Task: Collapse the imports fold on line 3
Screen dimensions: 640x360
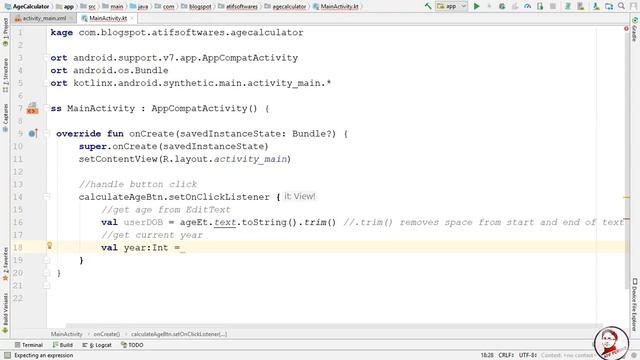Action: (47, 58)
